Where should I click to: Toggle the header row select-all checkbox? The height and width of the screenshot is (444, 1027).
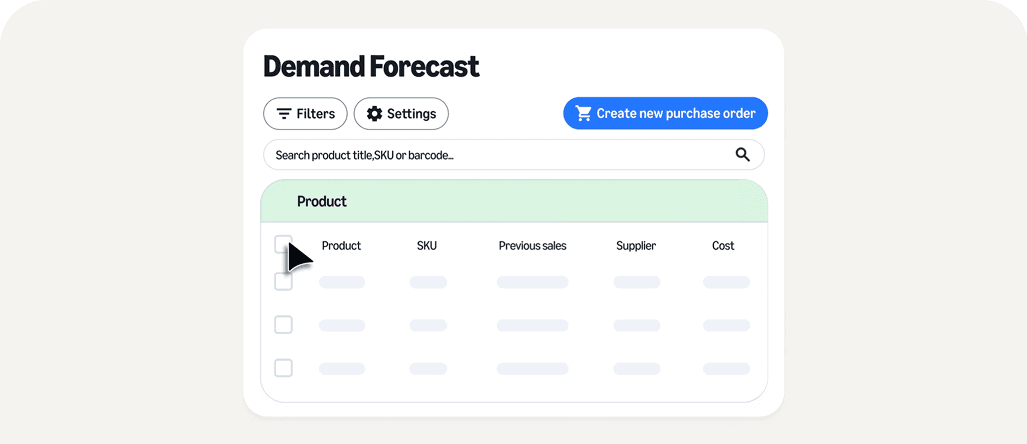(x=283, y=243)
